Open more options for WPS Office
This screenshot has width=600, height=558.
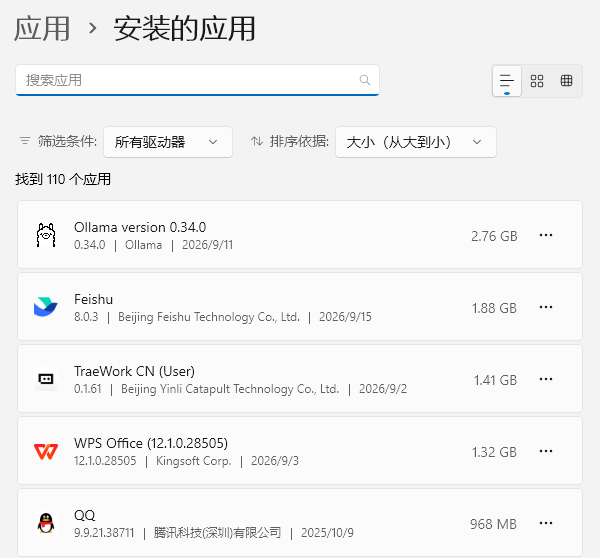click(x=546, y=451)
